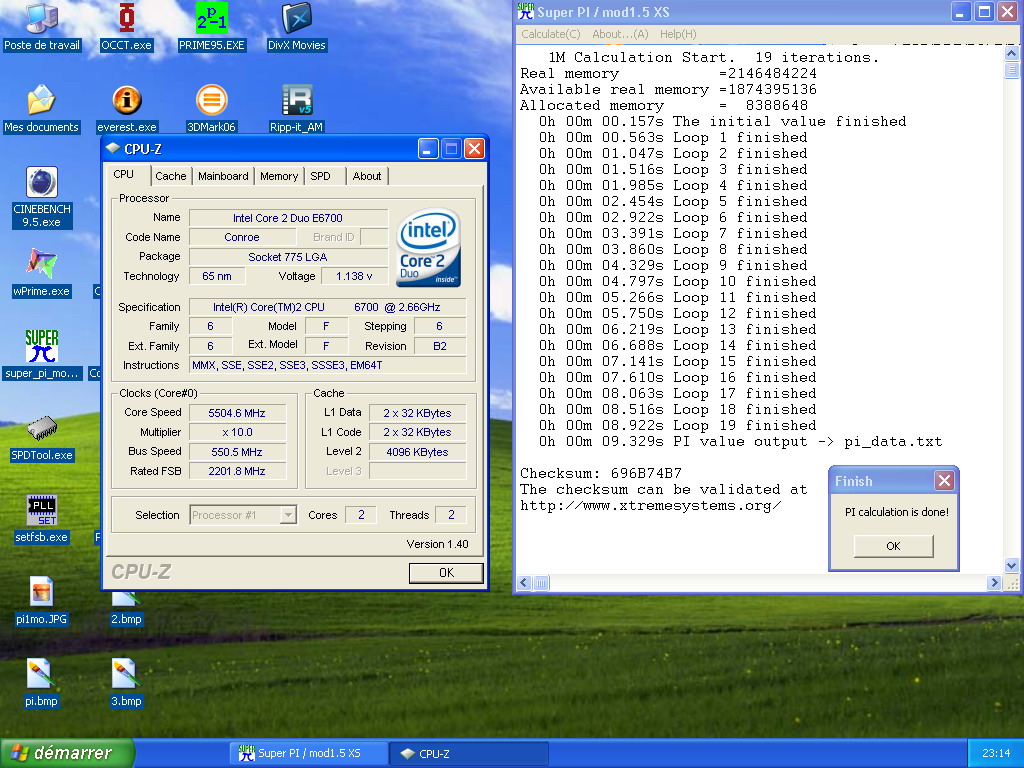Click the Intel Core 2 Duo logo in CPU-Z

click(x=428, y=248)
